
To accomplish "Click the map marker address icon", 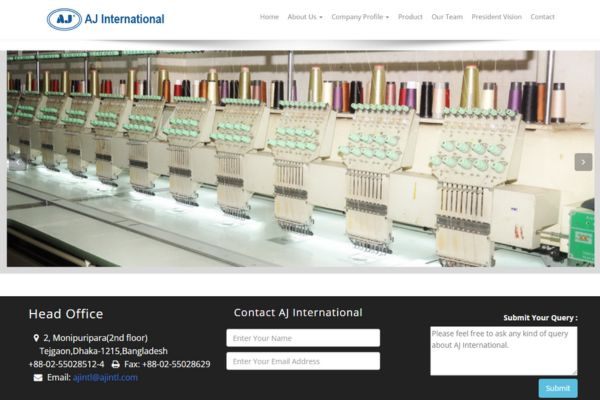I will 37,338.
